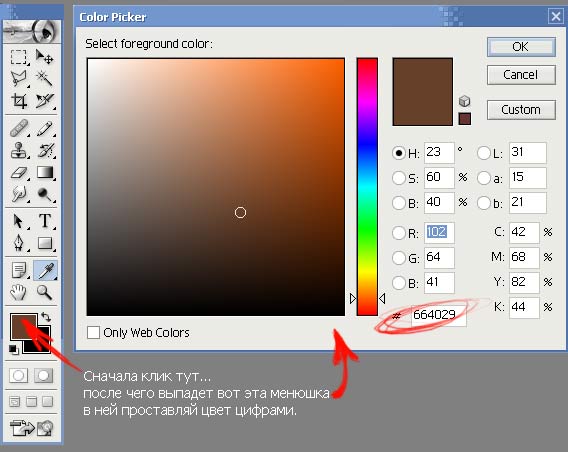This screenshot has height=452, width=568.
Task: Select the Magic Wand tool
Action: click(45, 78)
